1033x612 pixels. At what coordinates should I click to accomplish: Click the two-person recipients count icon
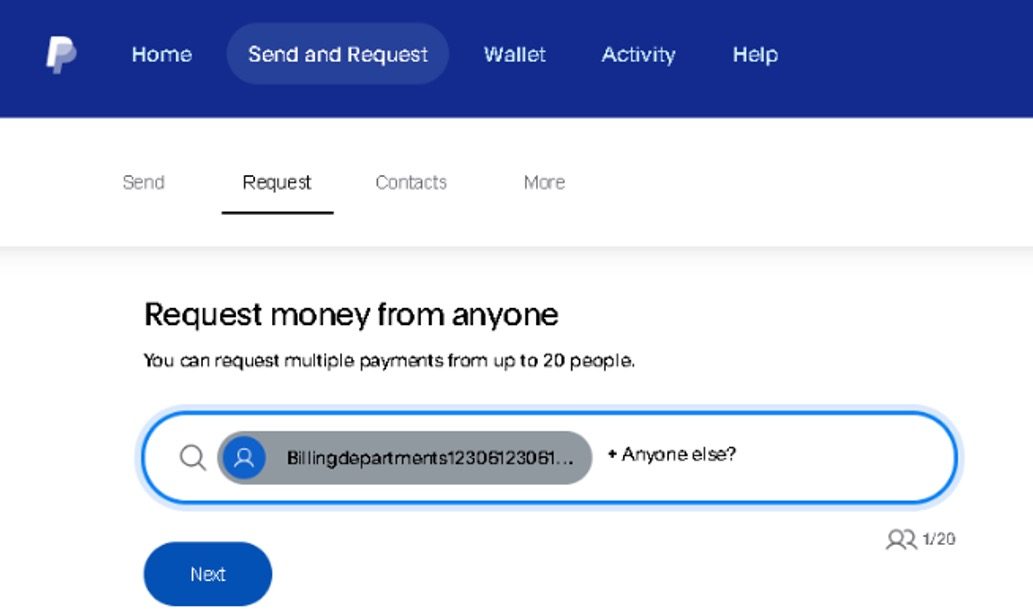tap(900, 540)
